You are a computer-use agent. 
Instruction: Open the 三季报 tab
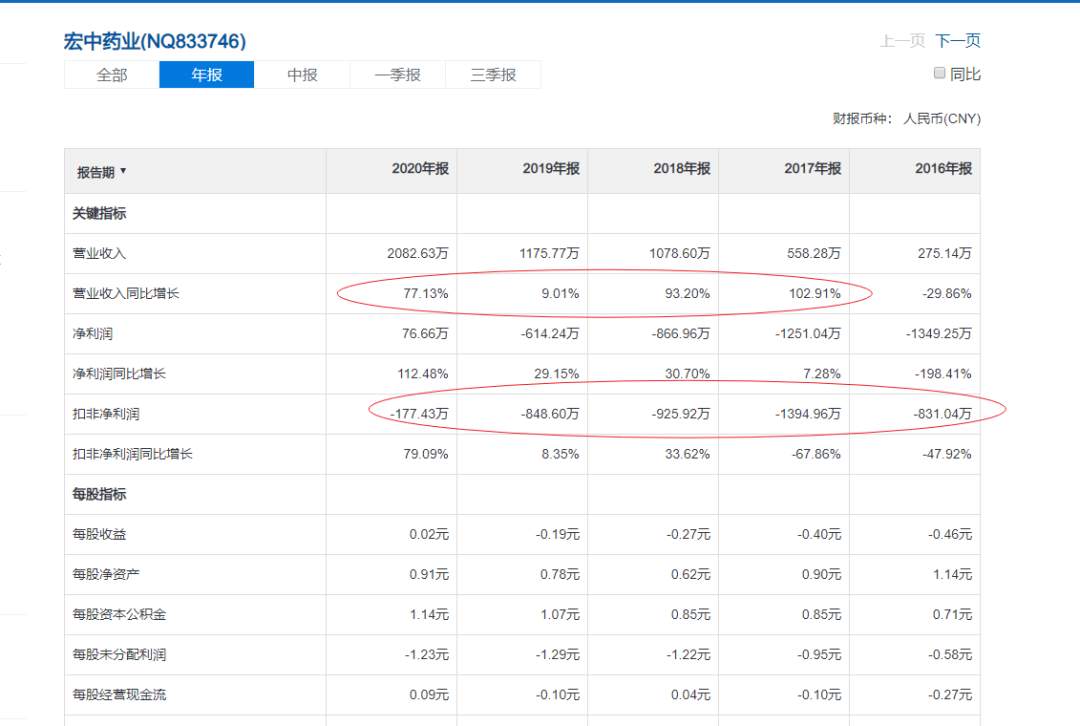(493, 74)
